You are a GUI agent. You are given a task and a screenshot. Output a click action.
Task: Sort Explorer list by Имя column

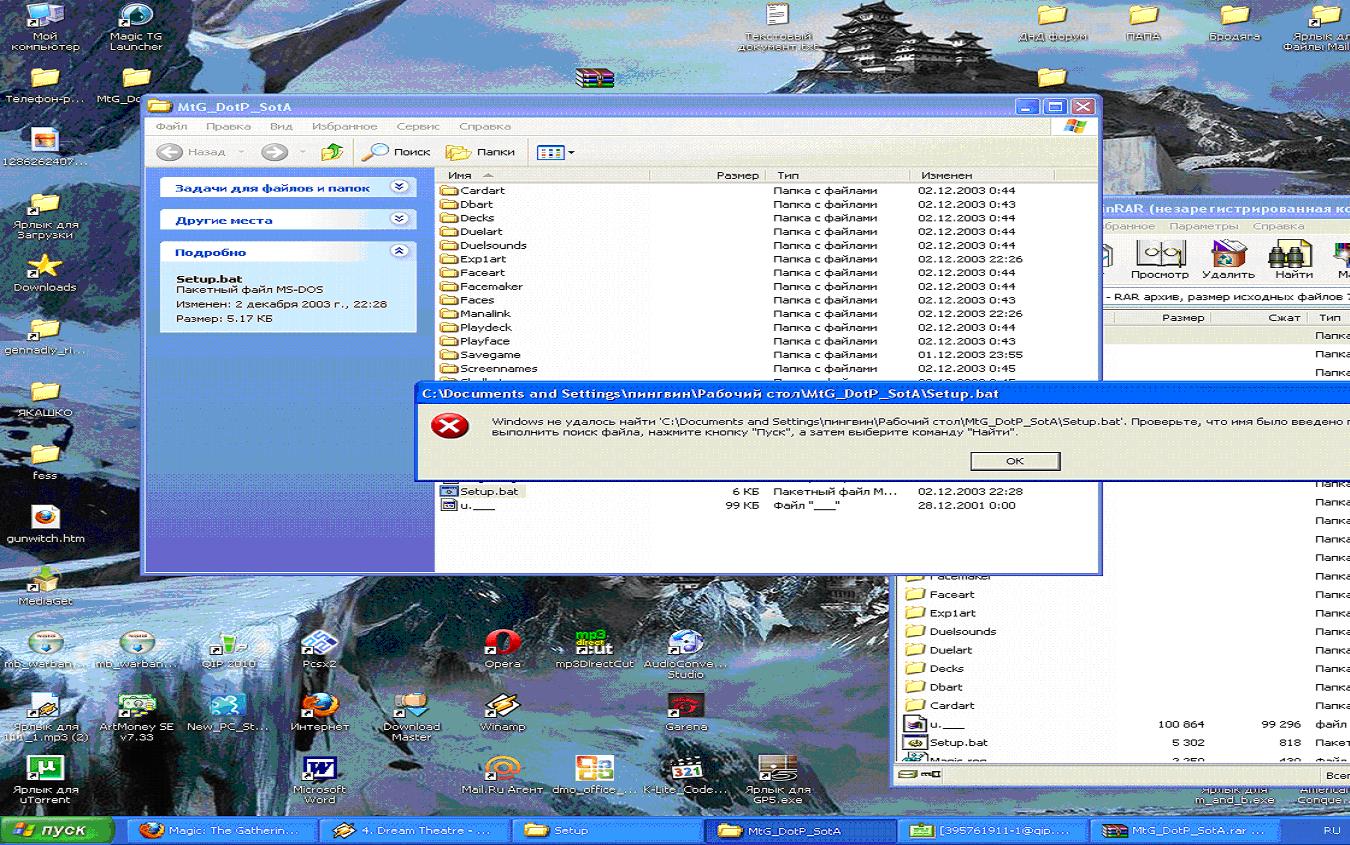pos(543,175)
